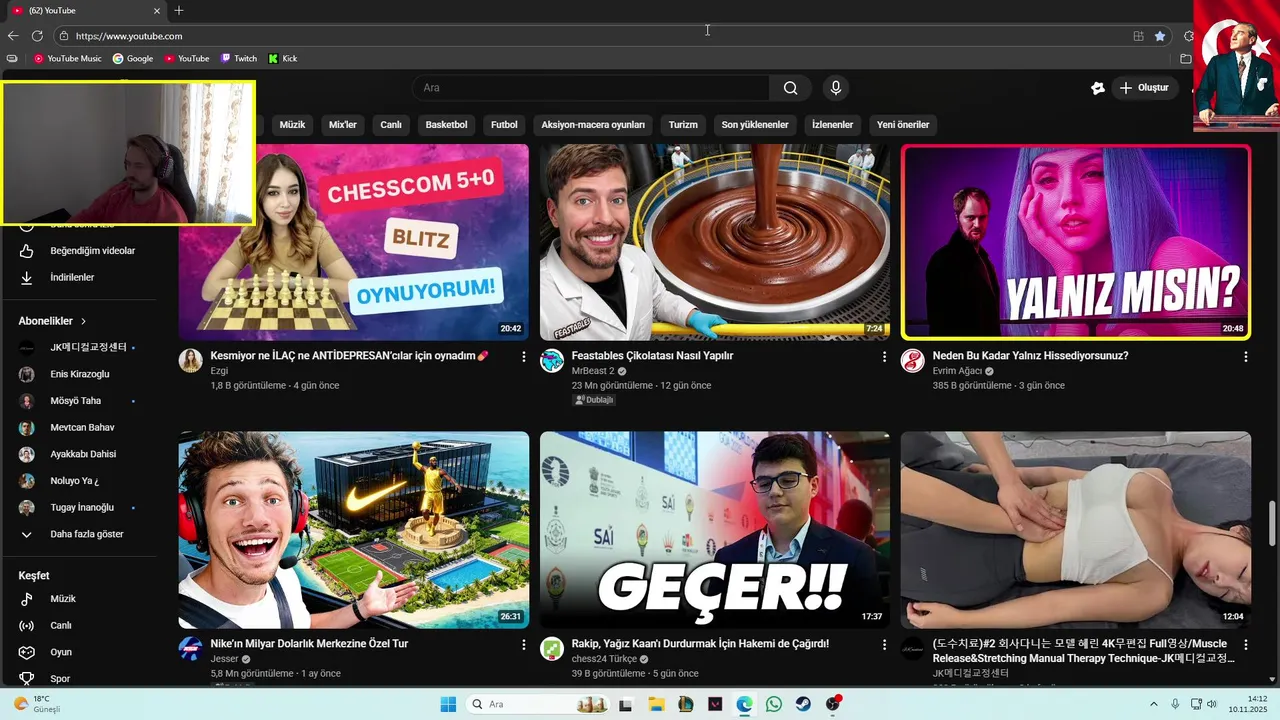The height and width of the screenshot is (720, 1280).
Task: Select the Turizm filter chip
Action: pos(683,125)
